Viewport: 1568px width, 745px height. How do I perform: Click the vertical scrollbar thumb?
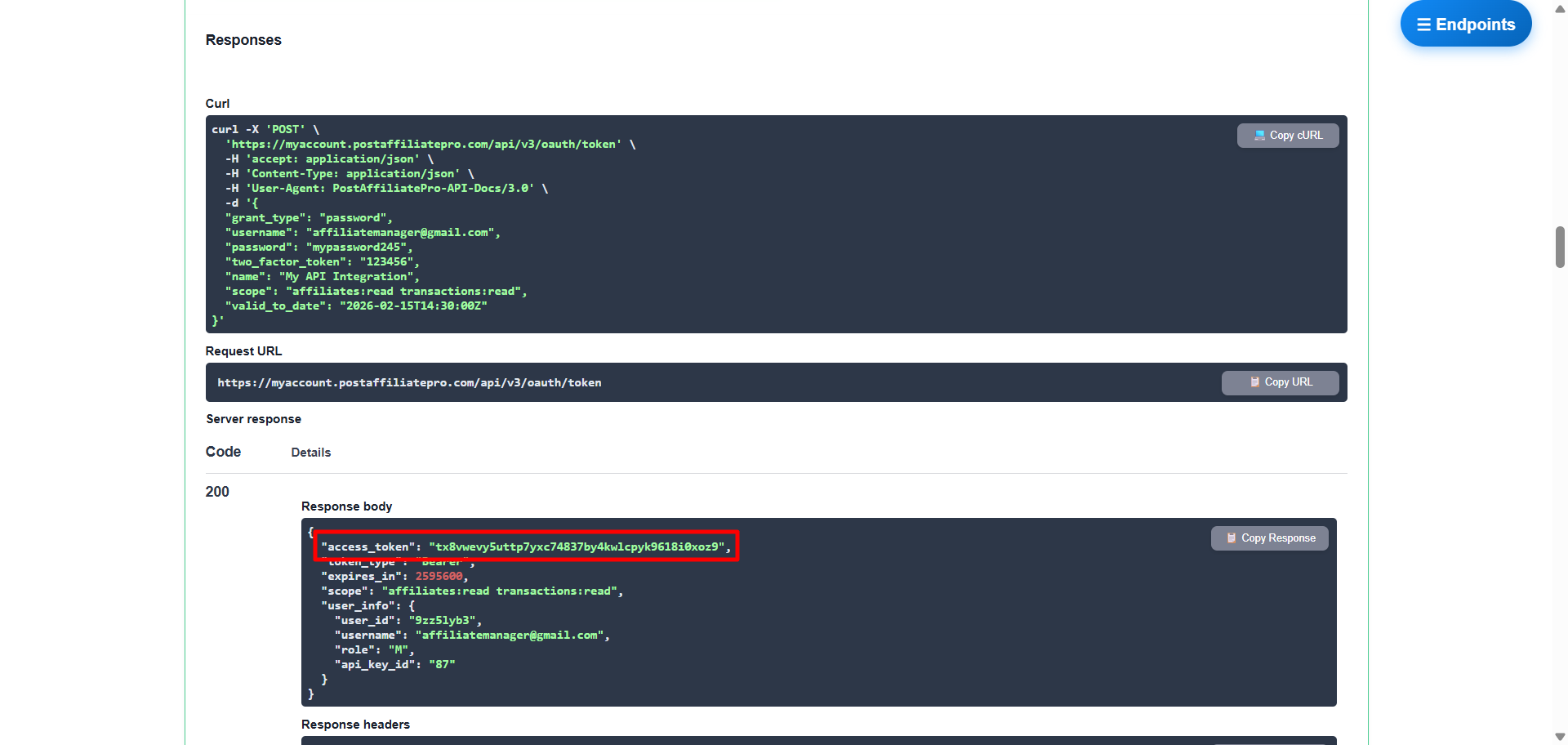pyautogui.click(x=1560, y=247)
